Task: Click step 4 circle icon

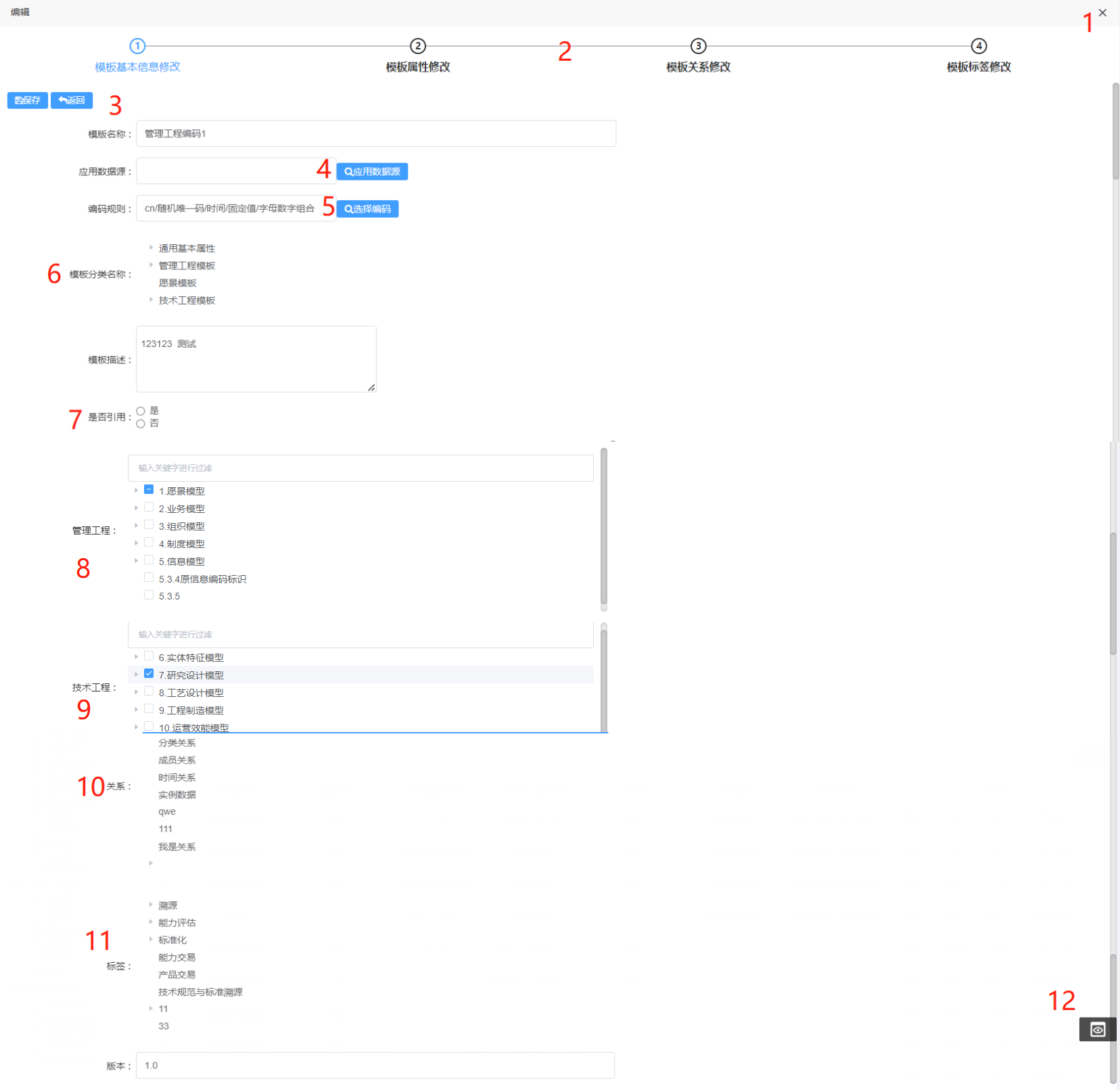Action: click(x=979, y=46)
